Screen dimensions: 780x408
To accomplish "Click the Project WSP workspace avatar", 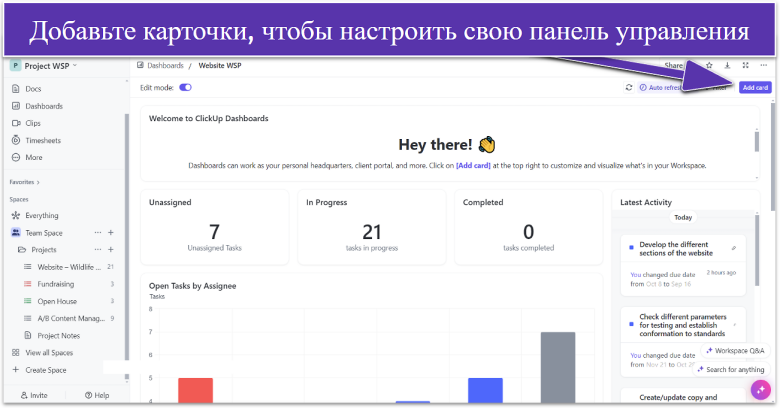I will coord(15,66).
